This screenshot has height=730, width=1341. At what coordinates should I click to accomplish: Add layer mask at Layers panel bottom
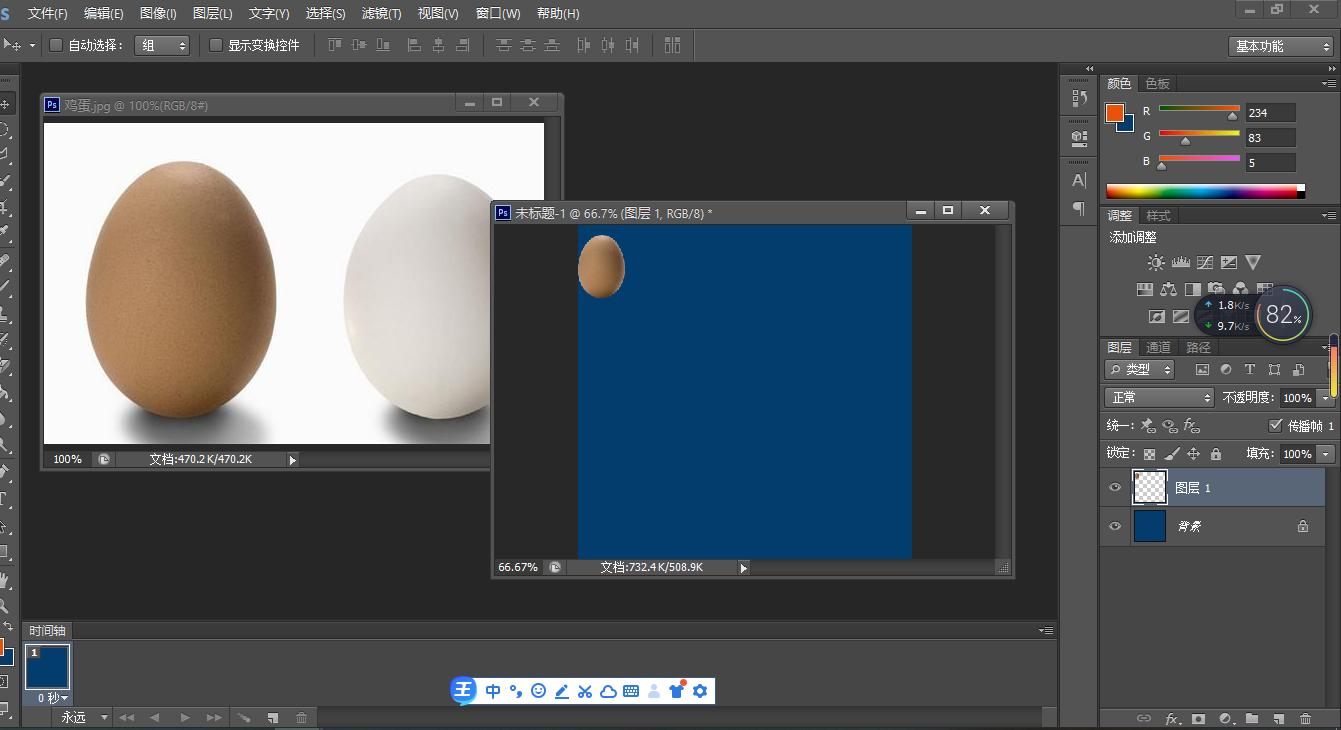(x=1199, y=719)
